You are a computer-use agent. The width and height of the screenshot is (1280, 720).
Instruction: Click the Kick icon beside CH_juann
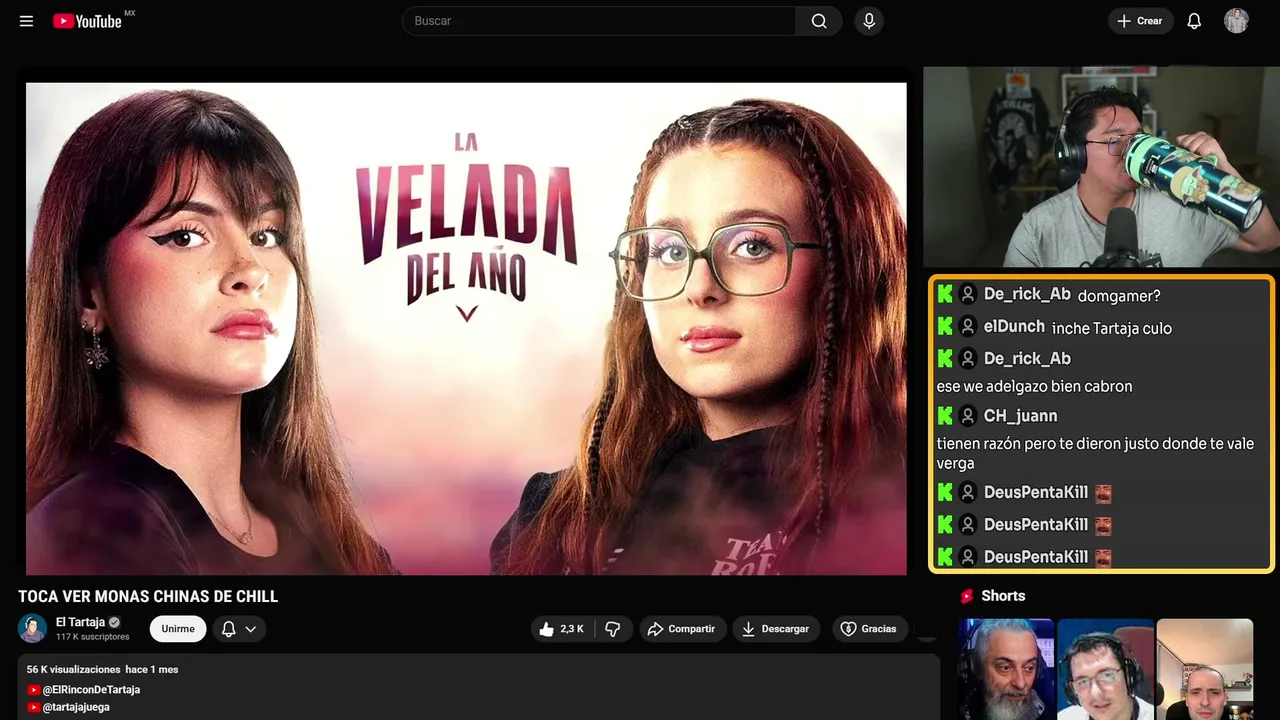(x=945, y=415)
